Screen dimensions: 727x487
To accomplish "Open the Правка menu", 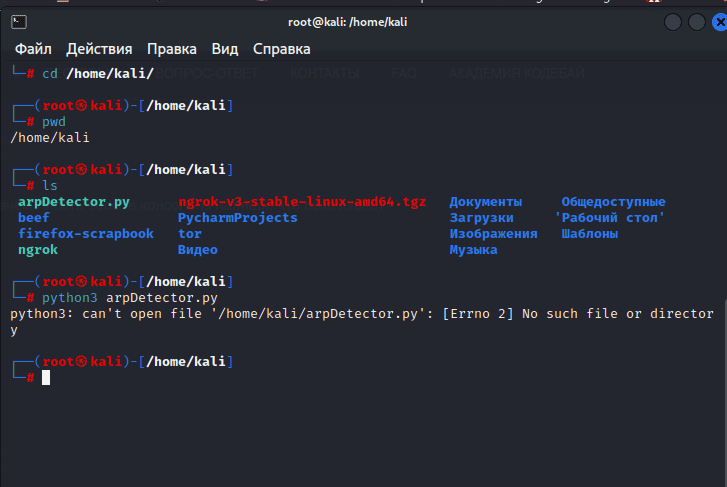I will [x=172, y=49].
